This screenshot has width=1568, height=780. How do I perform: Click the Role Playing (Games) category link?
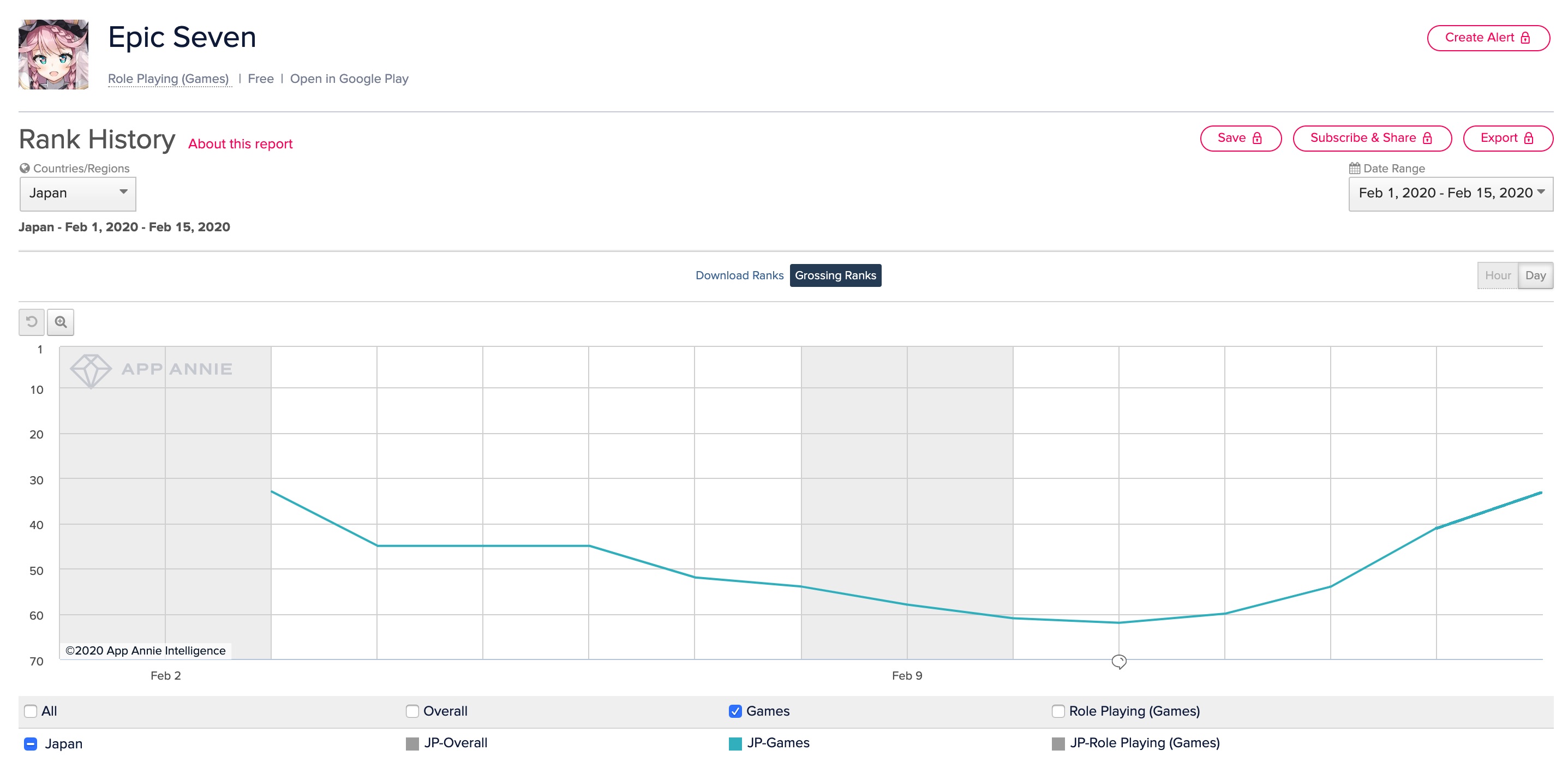169,79
